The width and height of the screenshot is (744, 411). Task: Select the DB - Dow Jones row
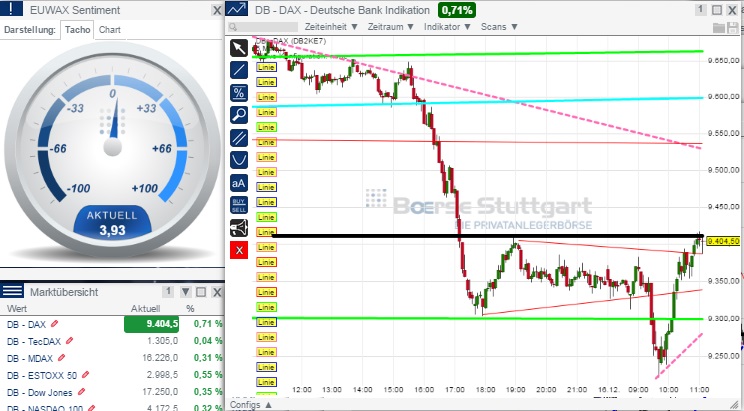[112, 392]
